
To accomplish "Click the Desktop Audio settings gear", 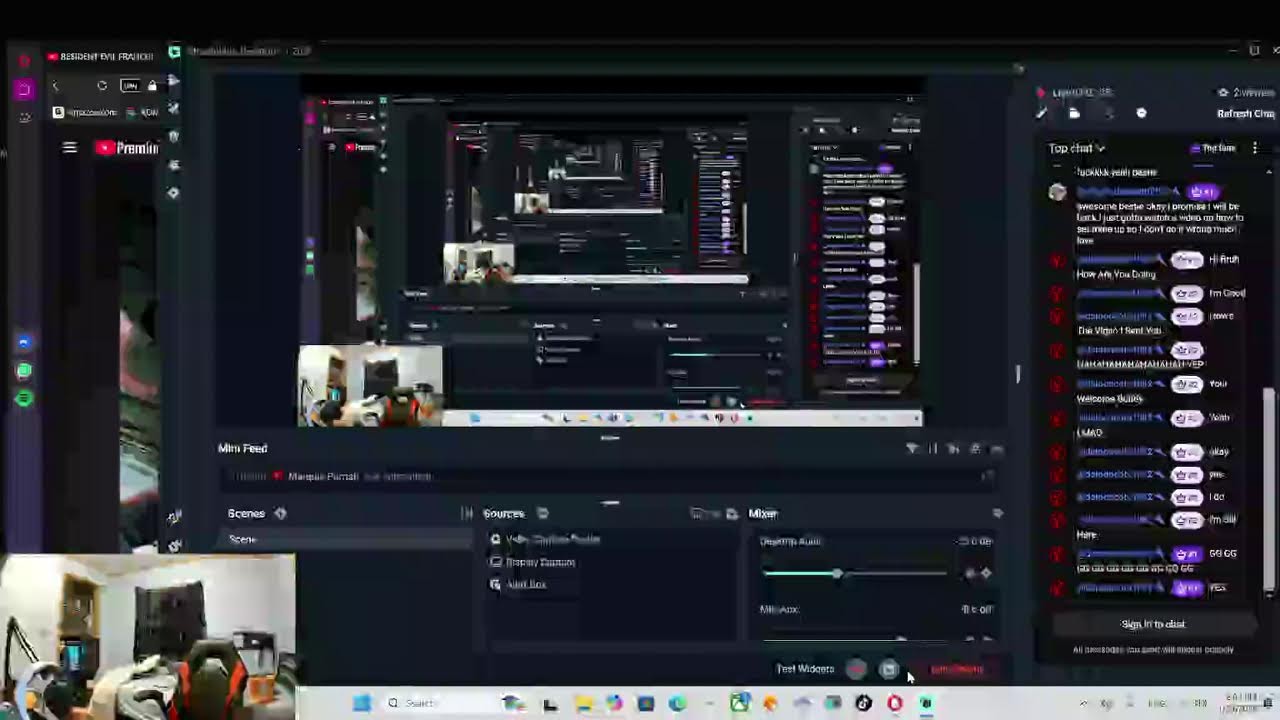I will (986, 573).
